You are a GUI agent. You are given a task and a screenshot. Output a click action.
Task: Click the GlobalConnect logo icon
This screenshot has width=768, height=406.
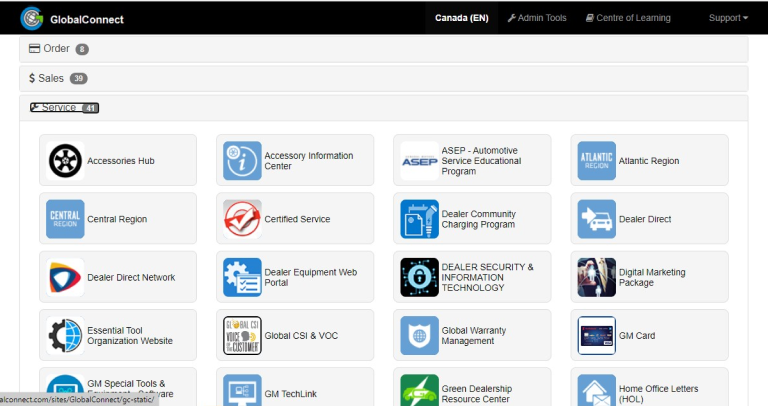[32, 19]
